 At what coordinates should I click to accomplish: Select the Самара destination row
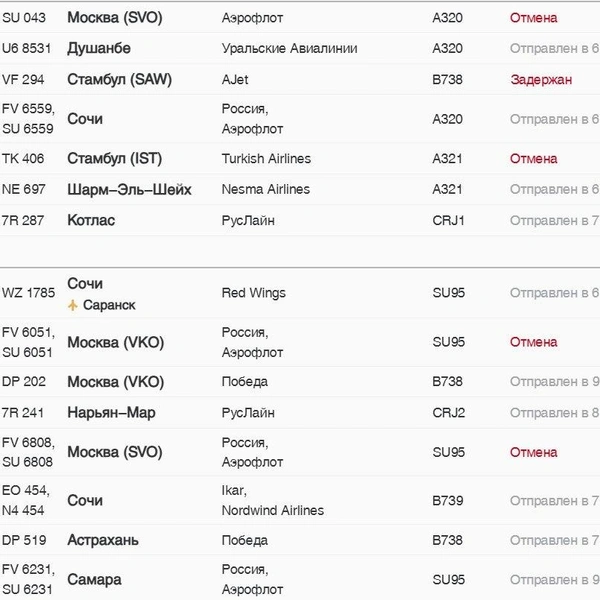(300, 579)
